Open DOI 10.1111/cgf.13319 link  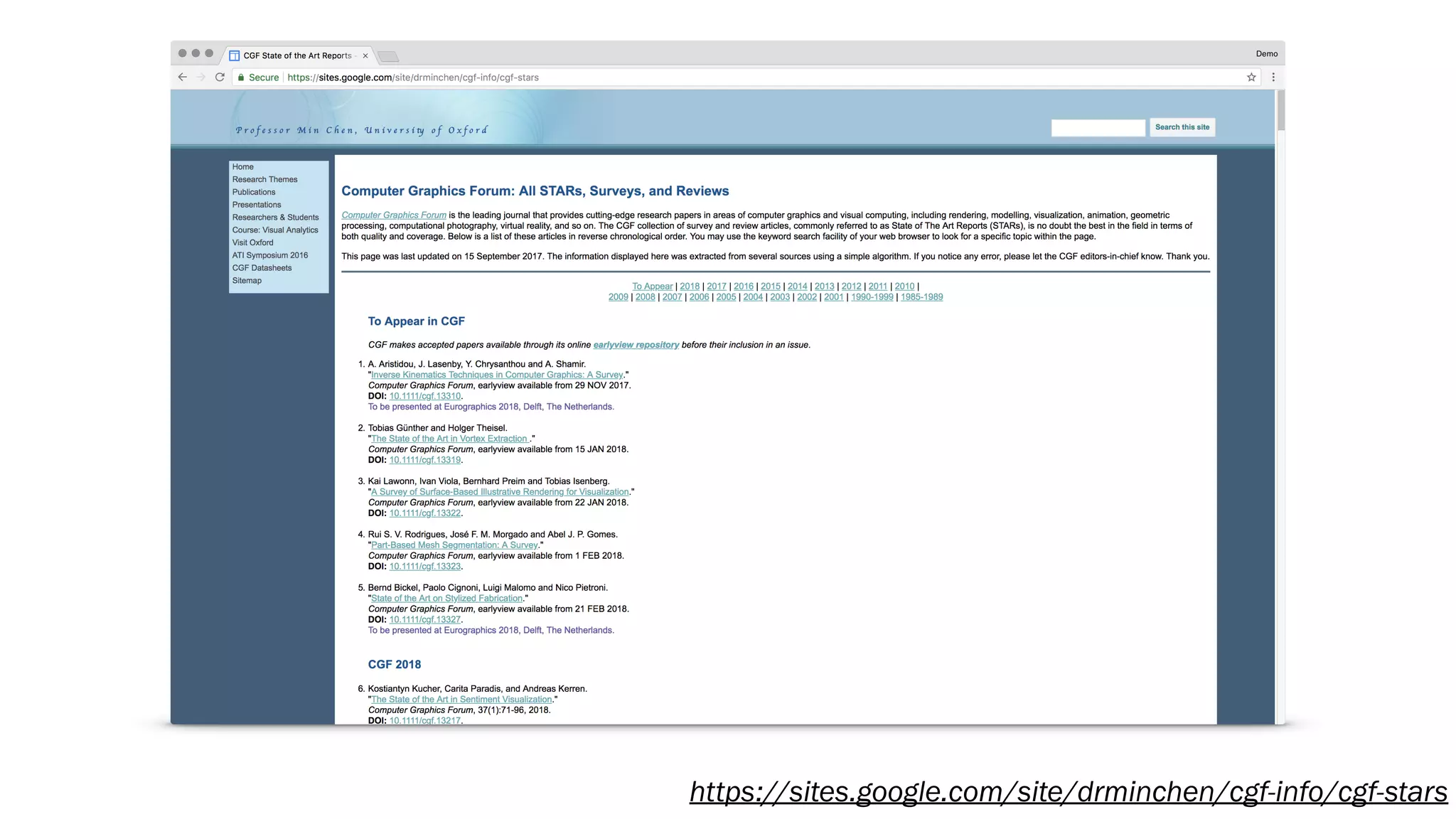coord(424,460)
